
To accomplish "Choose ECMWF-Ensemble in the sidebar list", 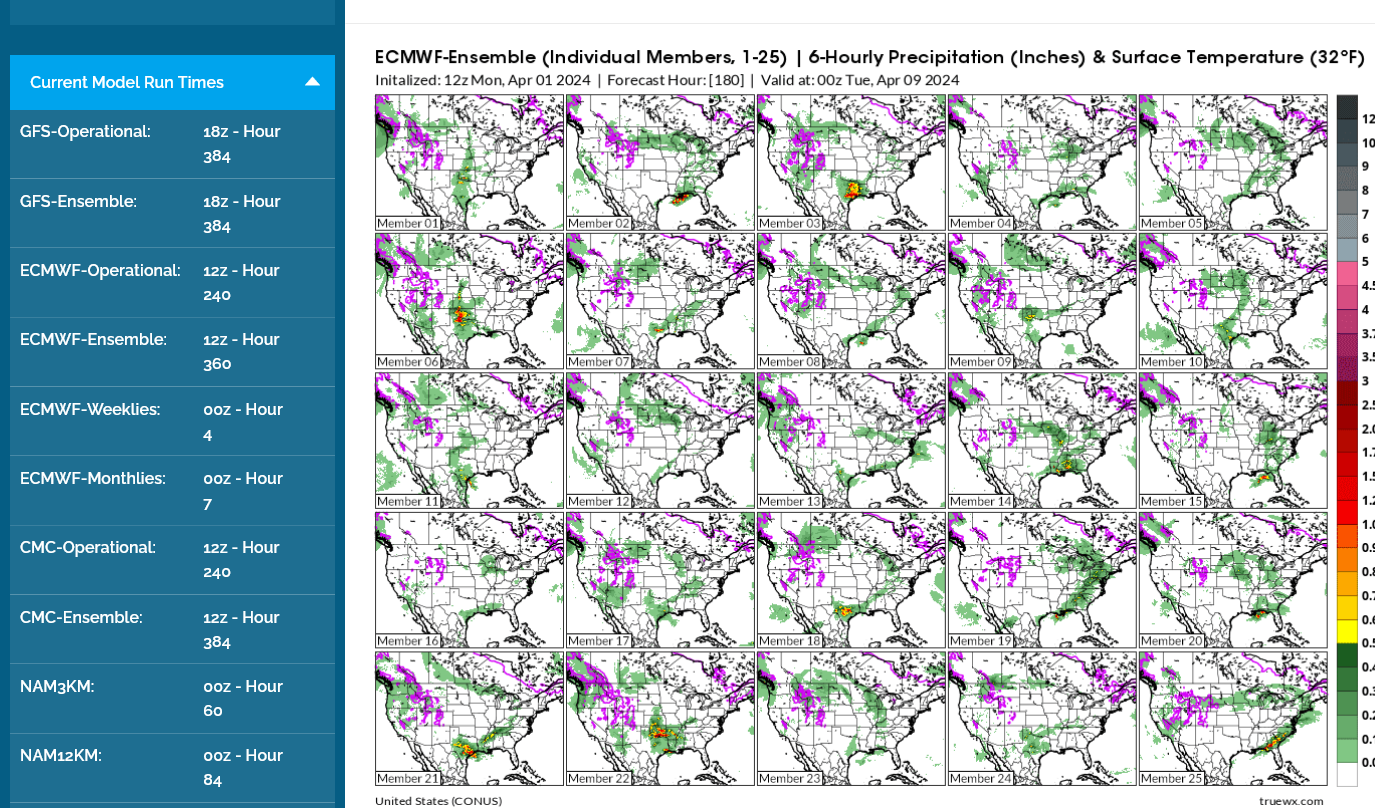I will click(172, 351).
